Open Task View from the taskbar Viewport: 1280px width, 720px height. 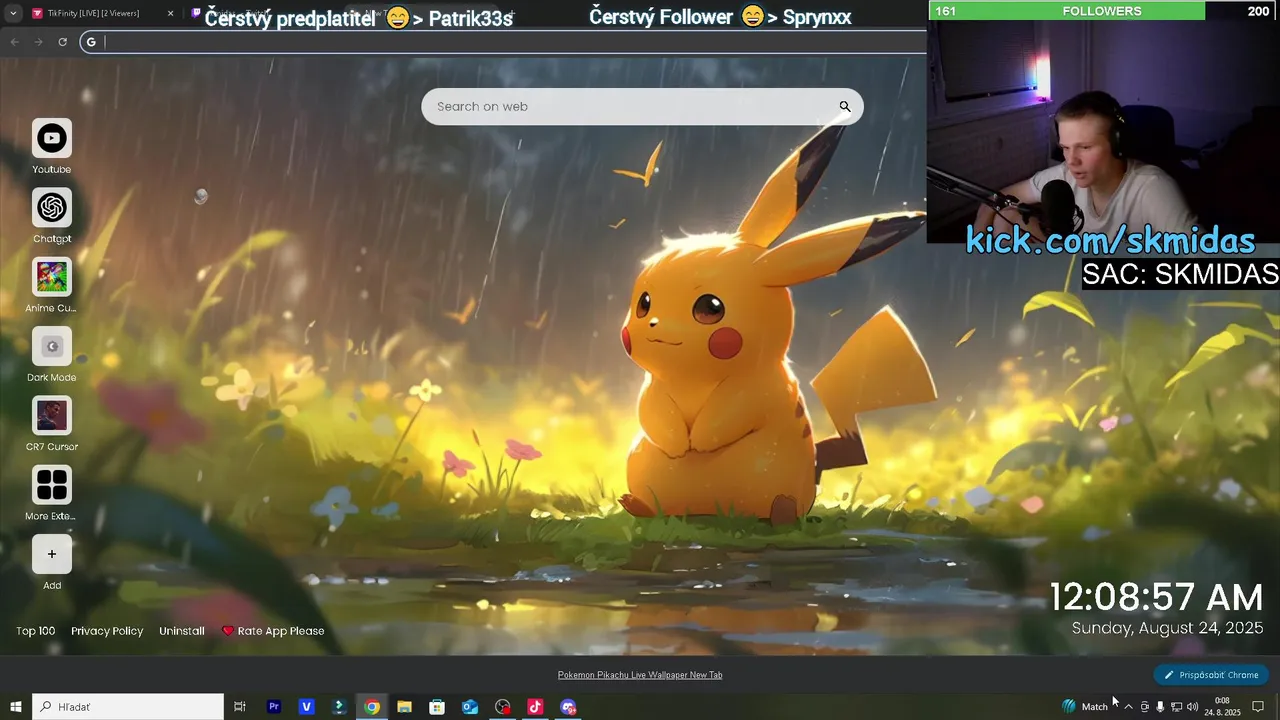click(x=240, y=707)
